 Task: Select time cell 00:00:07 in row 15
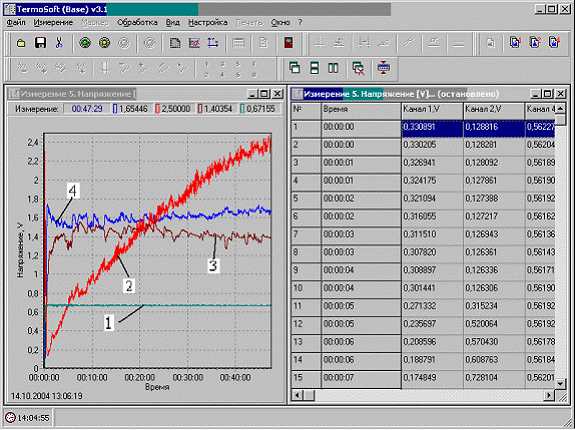[361, 378]
